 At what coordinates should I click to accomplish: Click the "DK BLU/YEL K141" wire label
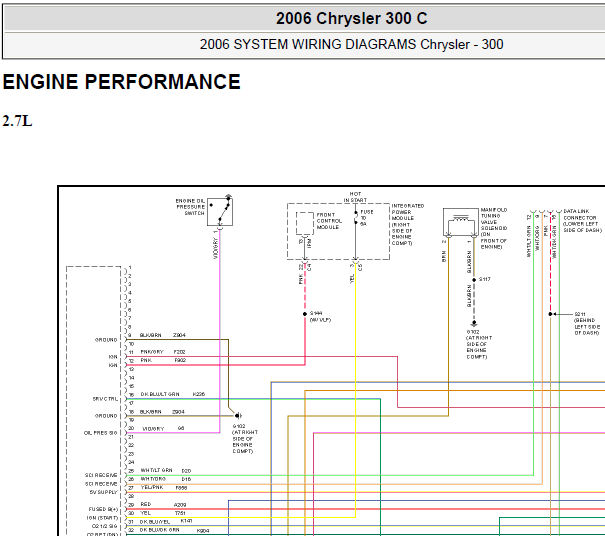tap(166, 521)
